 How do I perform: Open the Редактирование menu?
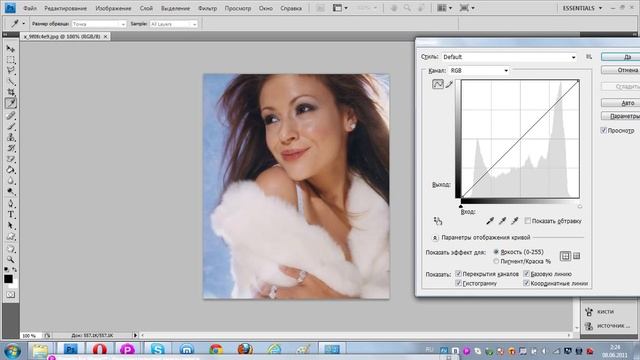click(x=65, y=8)
